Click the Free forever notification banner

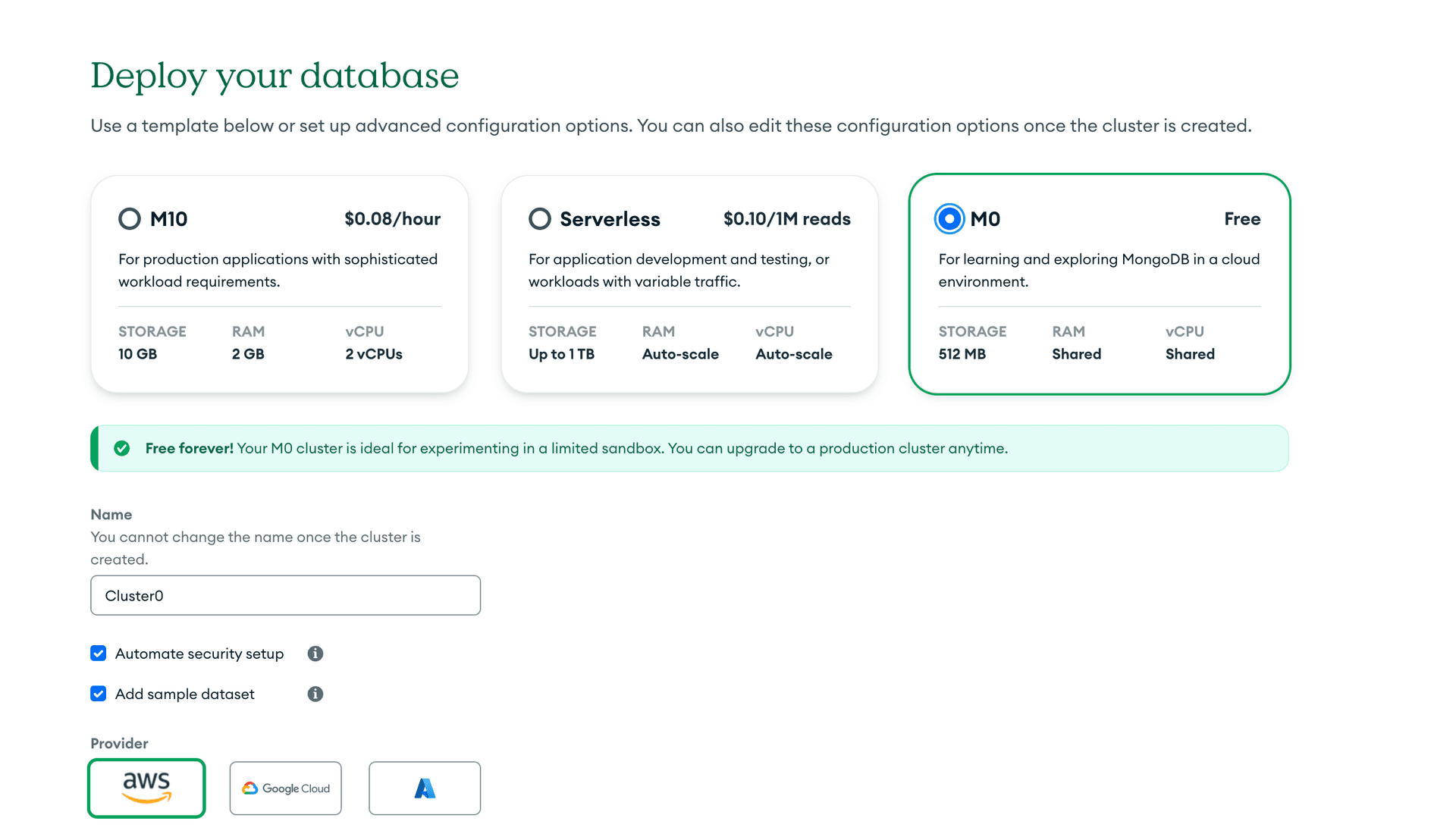click(689, 448)
